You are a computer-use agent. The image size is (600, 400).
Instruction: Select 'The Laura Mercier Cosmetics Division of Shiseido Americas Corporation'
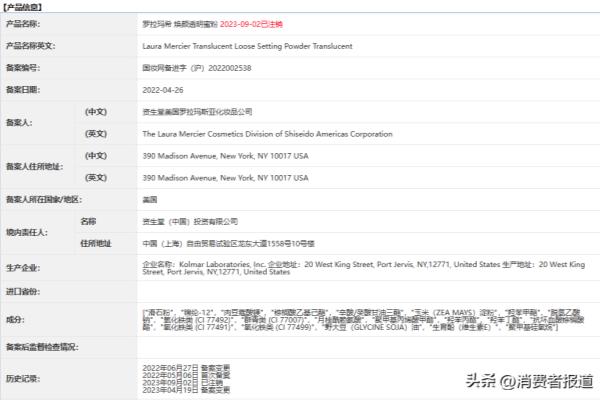pyautogui.click(x=267, y=134)
